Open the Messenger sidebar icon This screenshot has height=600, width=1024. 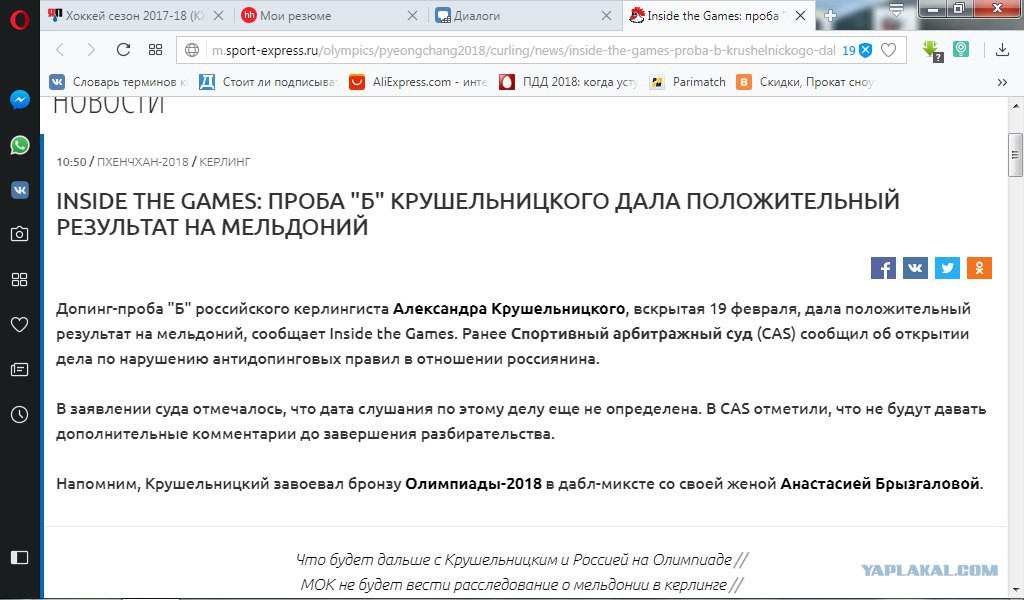(20, 99)
